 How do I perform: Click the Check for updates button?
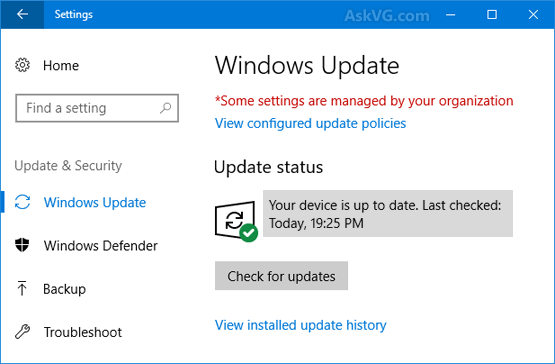pyautogui.click(x=281, y=276)
